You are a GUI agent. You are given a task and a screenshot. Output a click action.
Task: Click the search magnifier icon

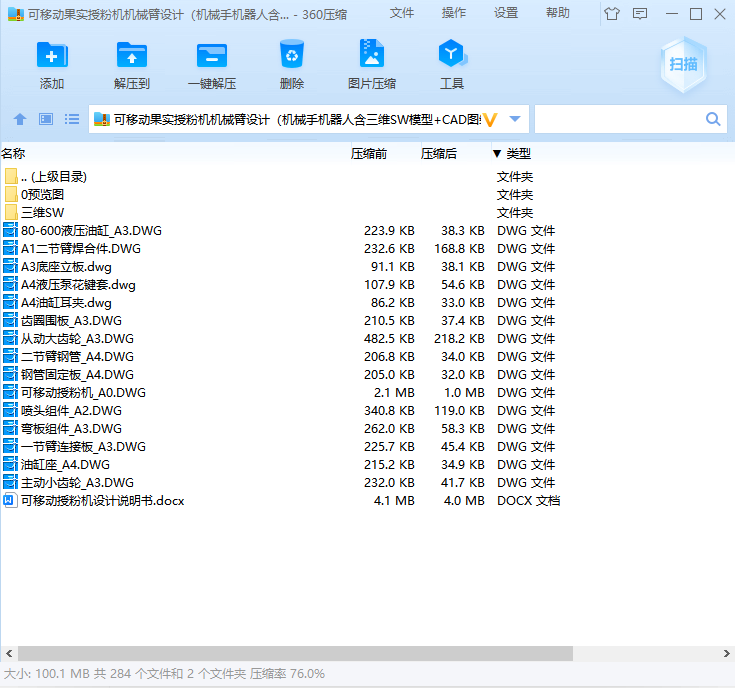click(x=713, y=119)
